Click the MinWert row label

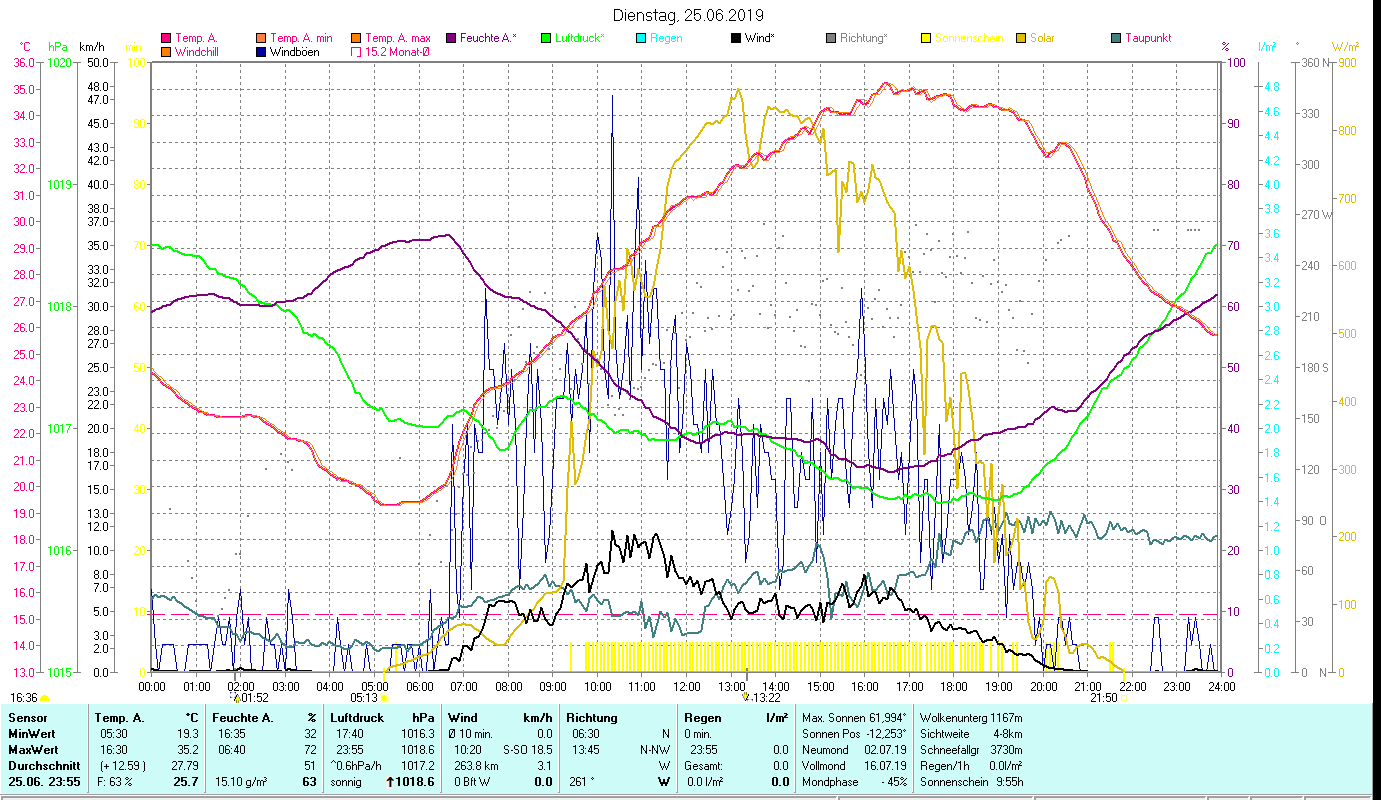click(x=32, y=733)
